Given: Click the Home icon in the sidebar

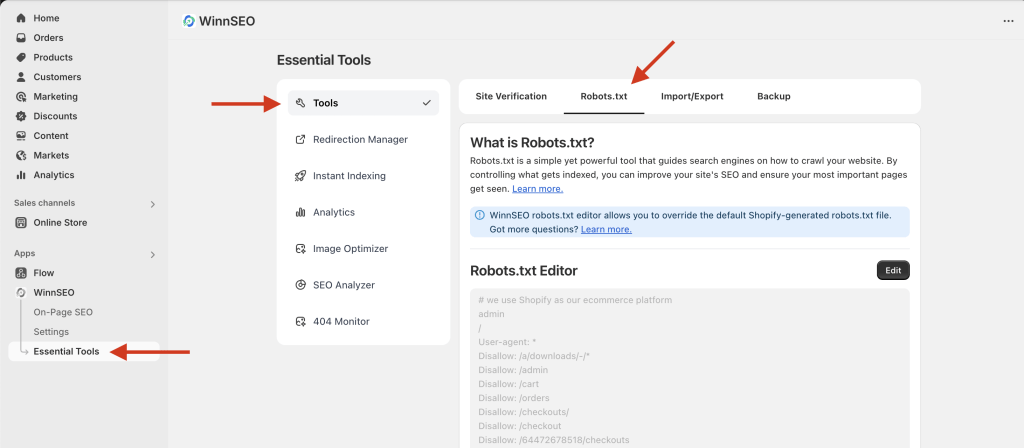Looking at the screenshot, I should click(21, 18).
